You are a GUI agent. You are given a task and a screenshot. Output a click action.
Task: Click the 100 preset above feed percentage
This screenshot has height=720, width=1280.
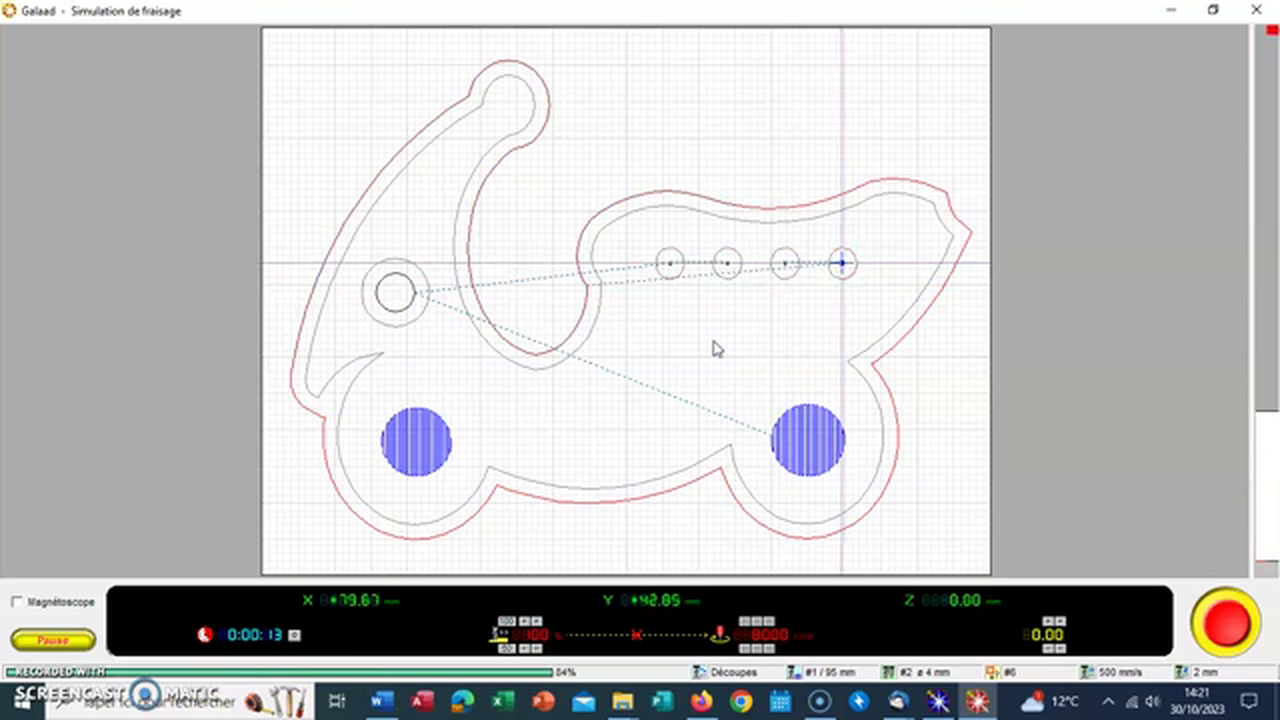click(x=507, y=621)
